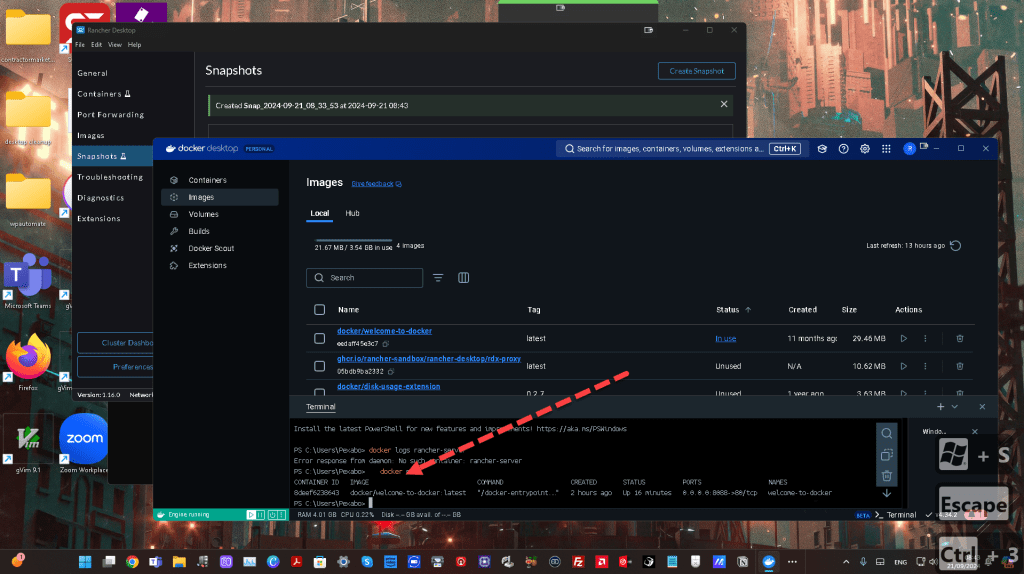Focus the images Search field

coord(364,278)
